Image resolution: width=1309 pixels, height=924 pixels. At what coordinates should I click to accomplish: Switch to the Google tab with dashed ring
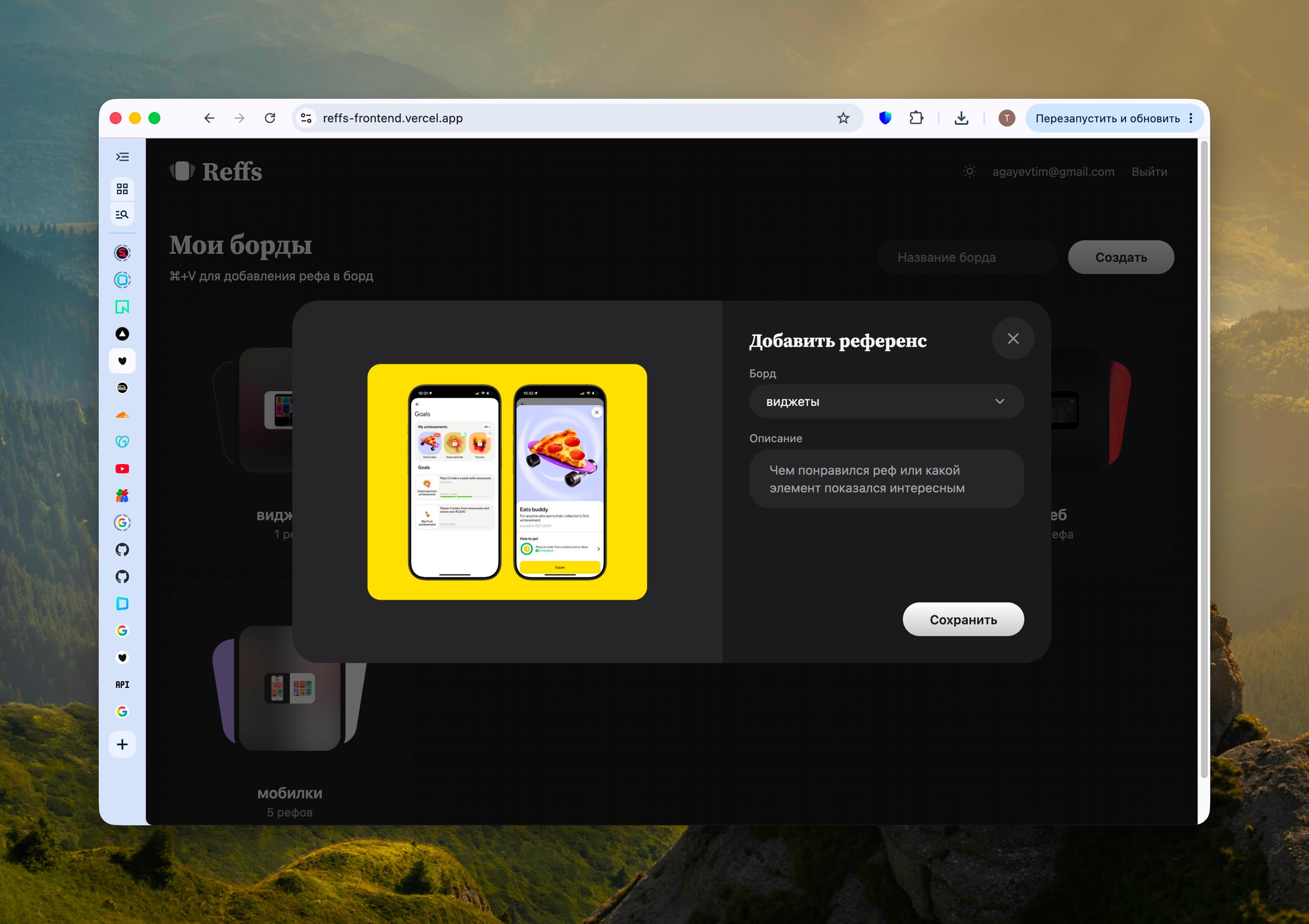point(122,522)
